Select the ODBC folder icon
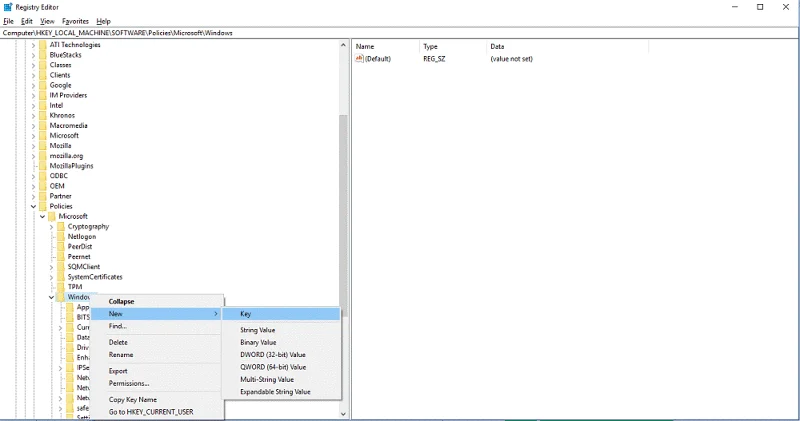Screen dimensions: 800x421 coord(43,176)
